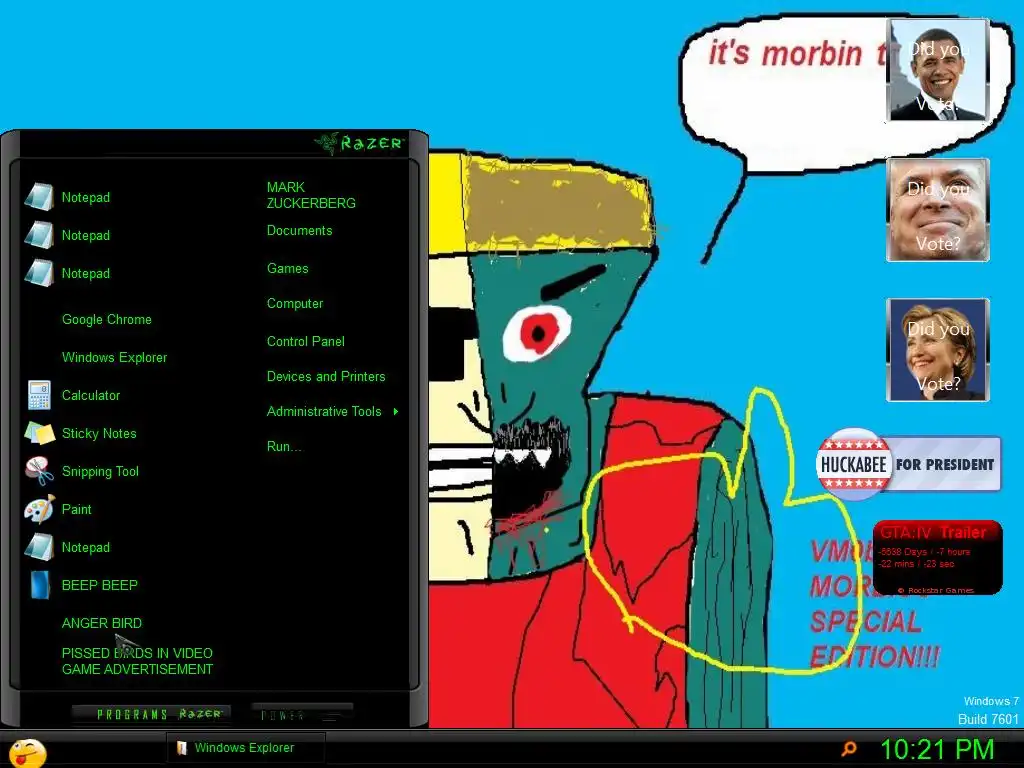Click the magnifier search icon in taskbar
Image resolution: width=1024 pixels, height=768 pixels.
coord(849,748)
